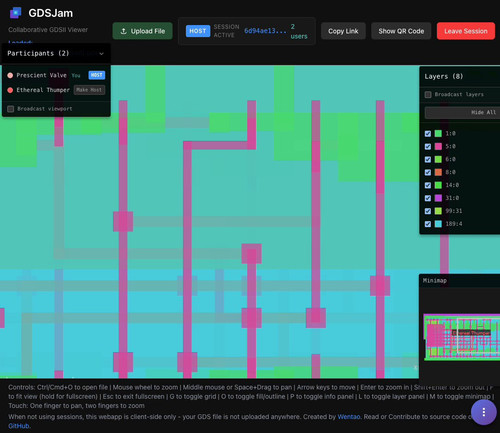Enable Broadcast viewport checkbox
The width and height of the screenshot is (500, 433).
tap(10, 109)
